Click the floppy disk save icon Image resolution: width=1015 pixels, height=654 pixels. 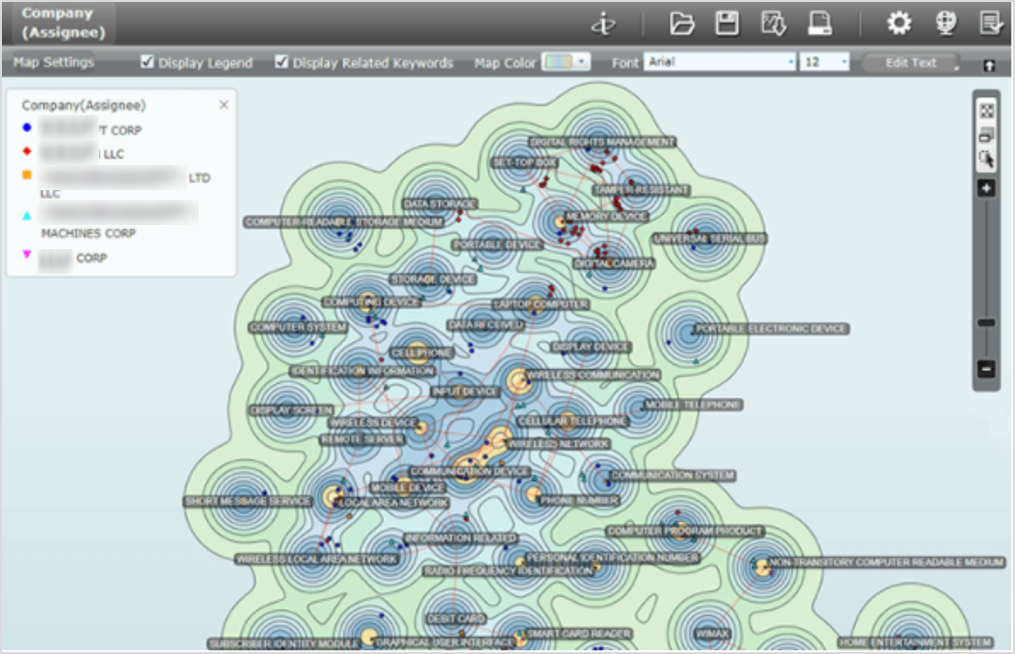727,23
